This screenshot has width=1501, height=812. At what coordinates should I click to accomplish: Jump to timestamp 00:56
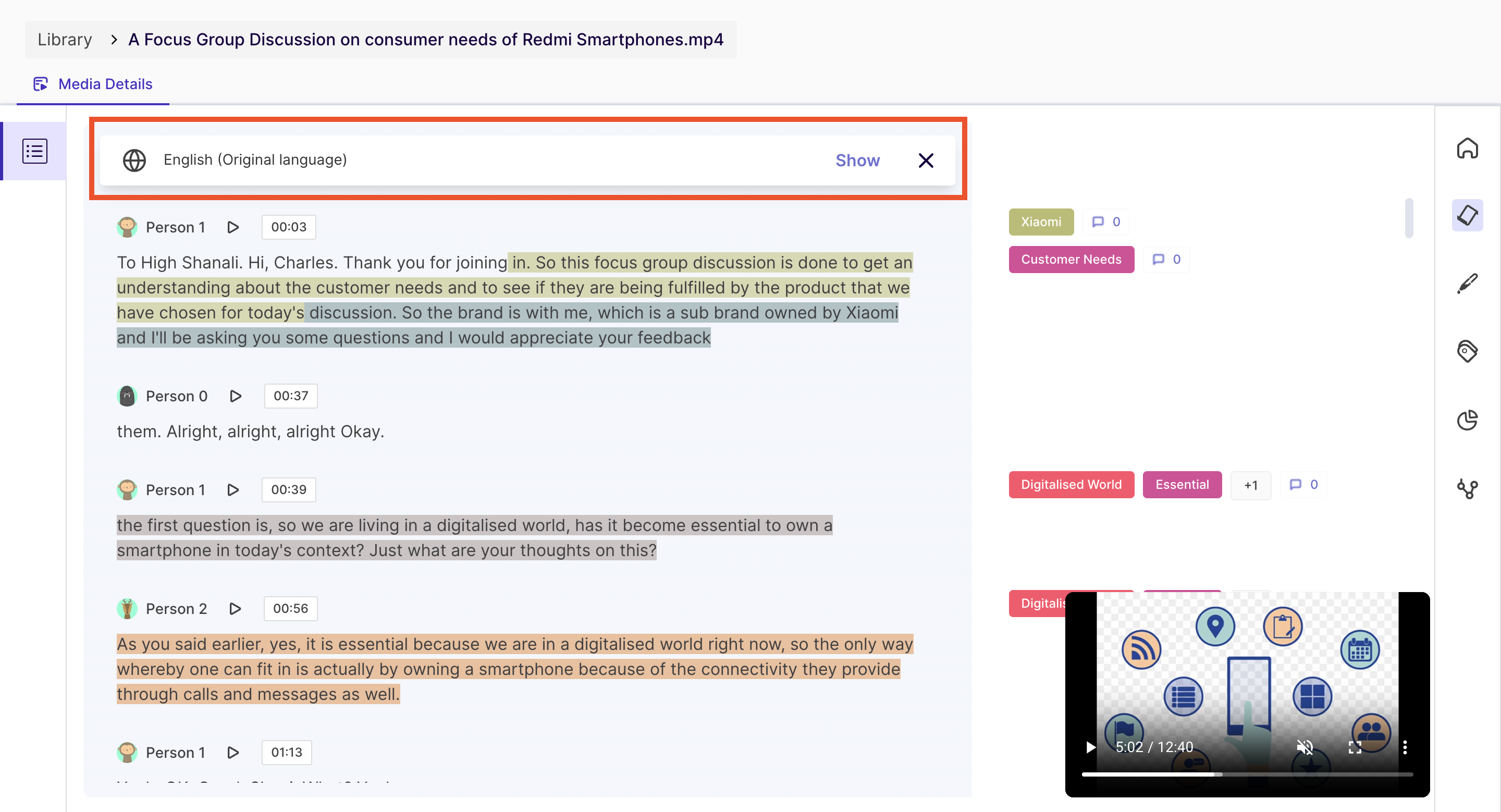point(290,609)
